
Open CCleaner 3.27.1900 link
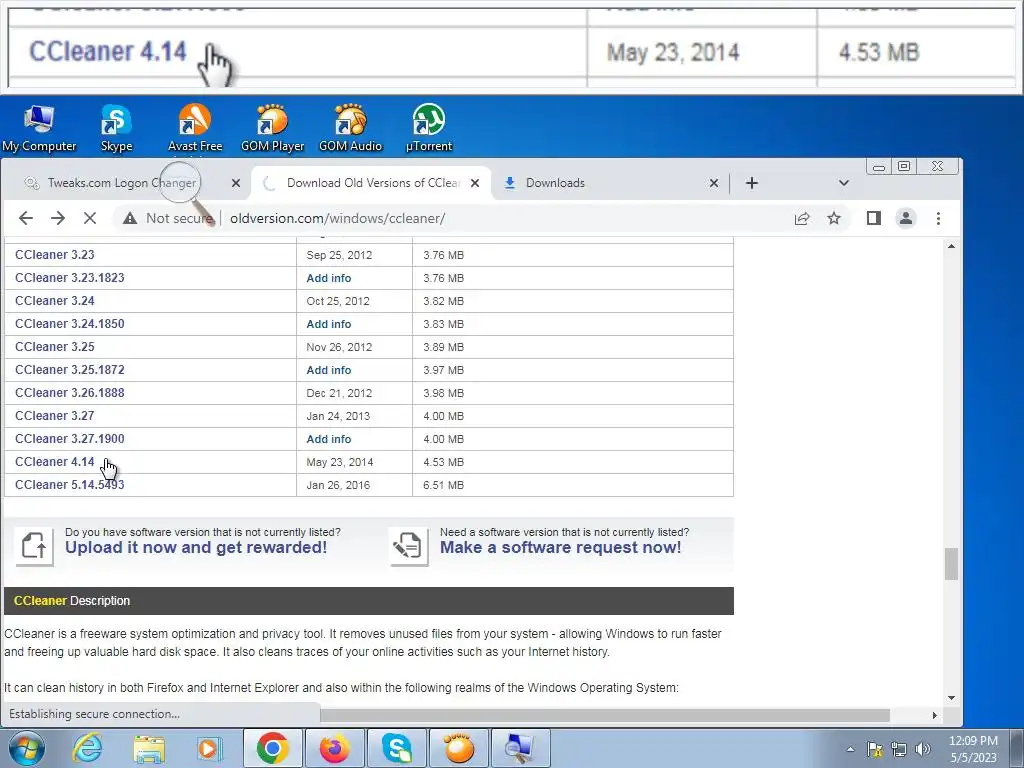tap(70, 438)
